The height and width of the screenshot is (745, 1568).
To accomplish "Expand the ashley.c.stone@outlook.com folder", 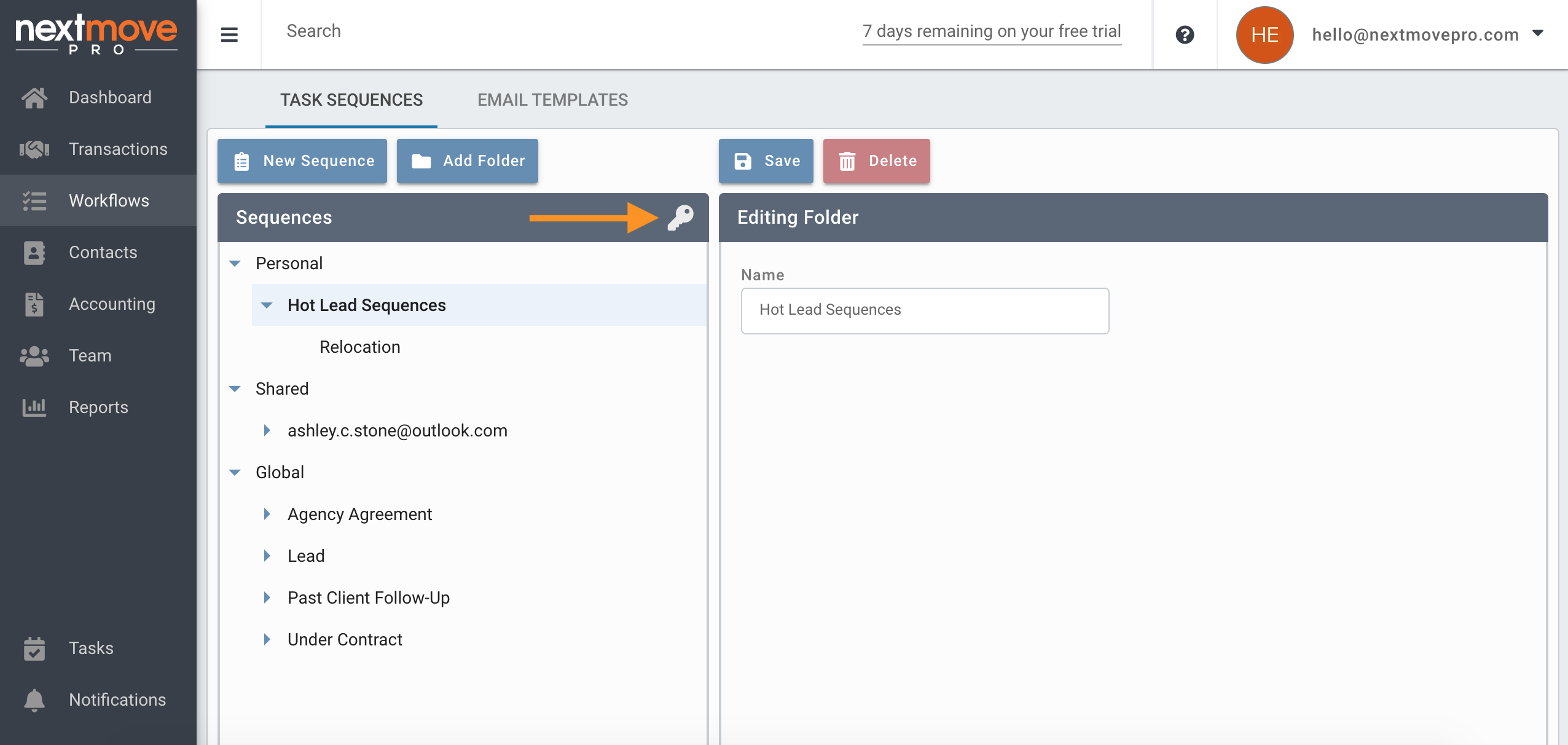I will 267,430.
